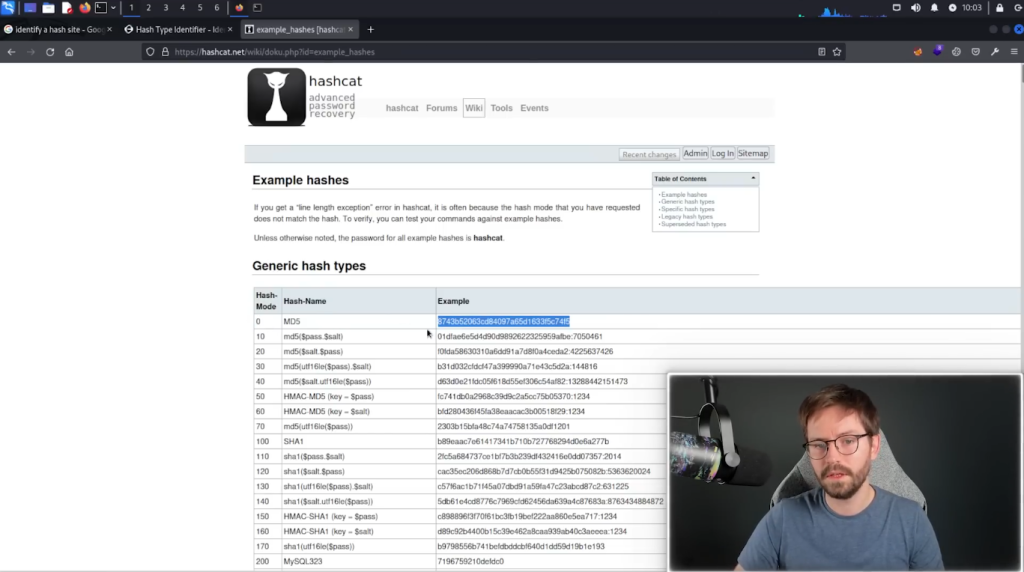
Task: Click the MySQL323 hash name cell
Action: click(359, 562)
